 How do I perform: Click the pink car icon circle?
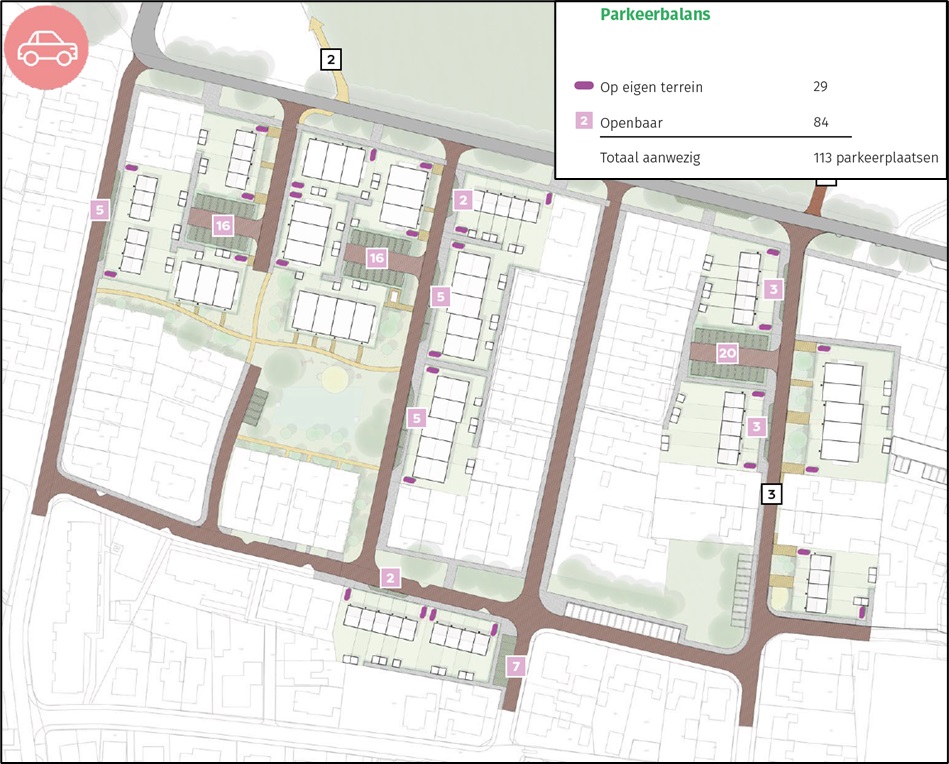[x=46, y=47]
